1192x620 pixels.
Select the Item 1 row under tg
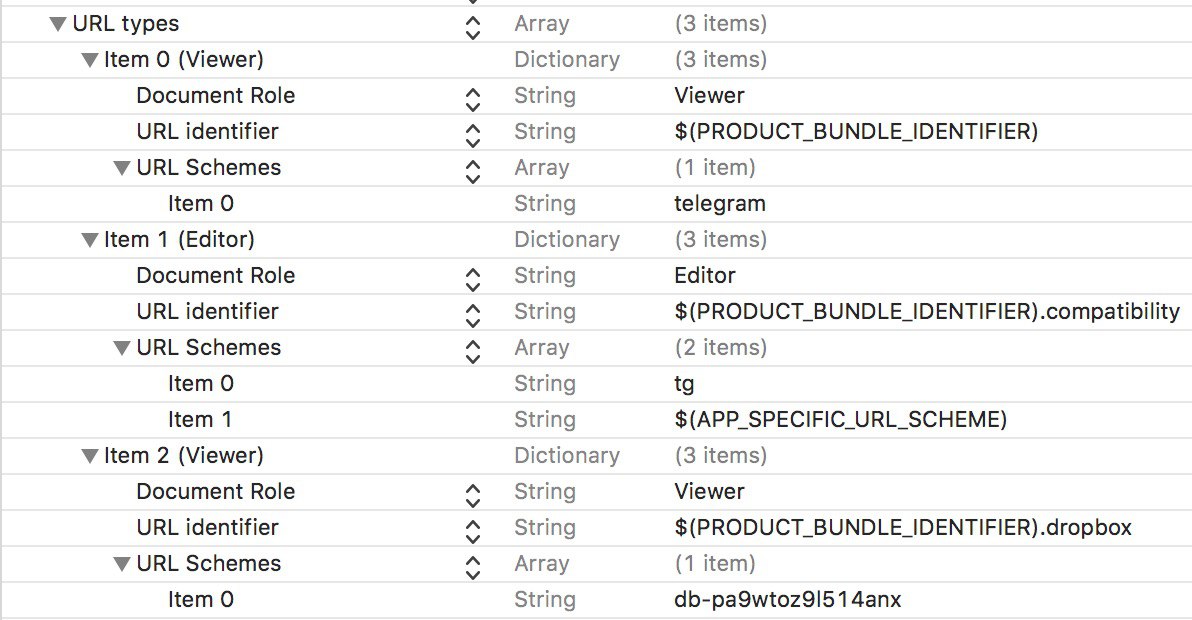coord(596,419)
